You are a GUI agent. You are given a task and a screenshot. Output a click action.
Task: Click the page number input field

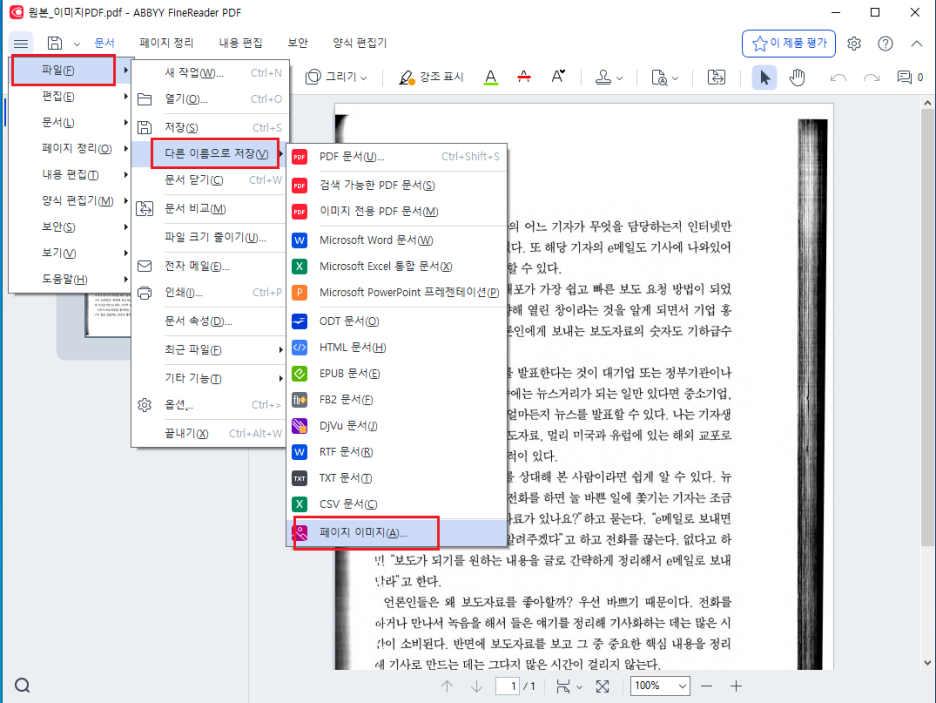pos(507,686)
